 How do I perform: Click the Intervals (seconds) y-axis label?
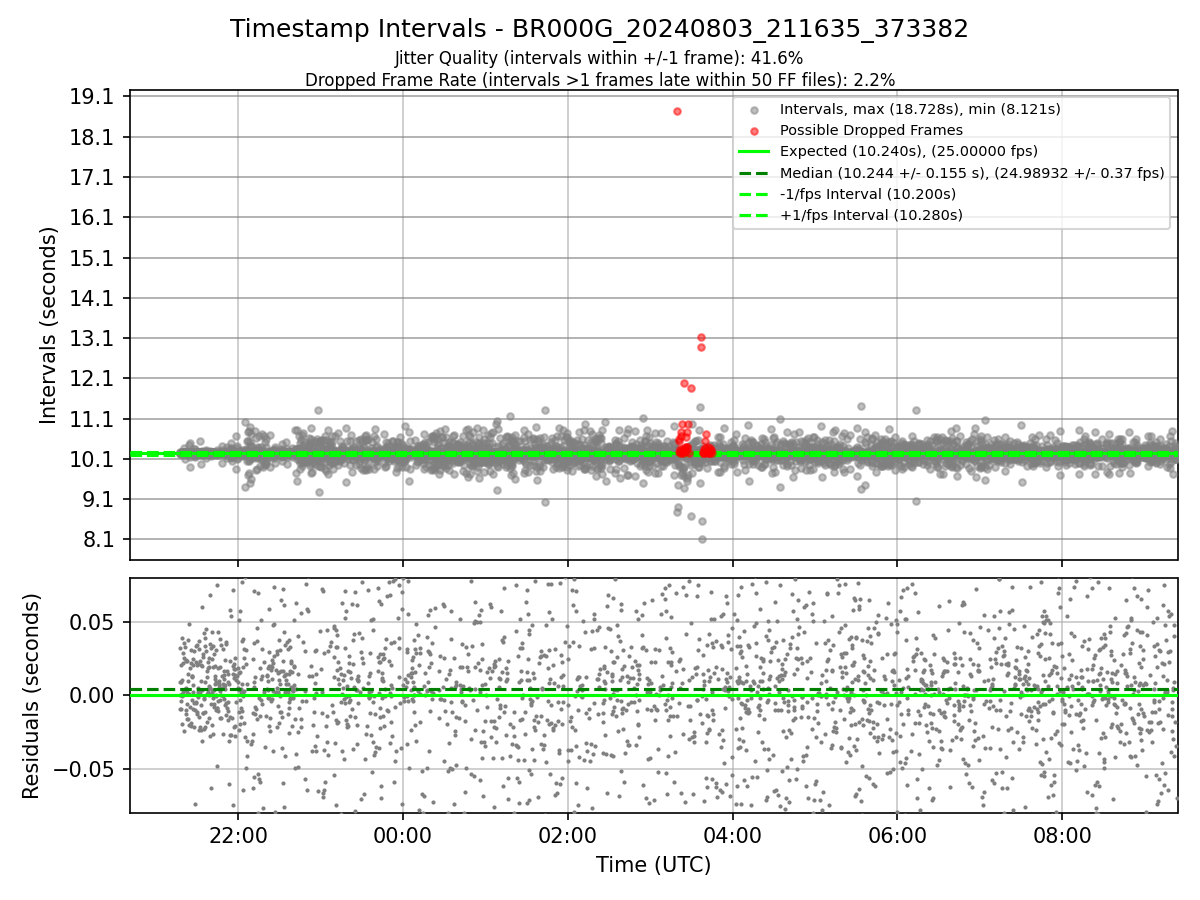coord(49,325)
